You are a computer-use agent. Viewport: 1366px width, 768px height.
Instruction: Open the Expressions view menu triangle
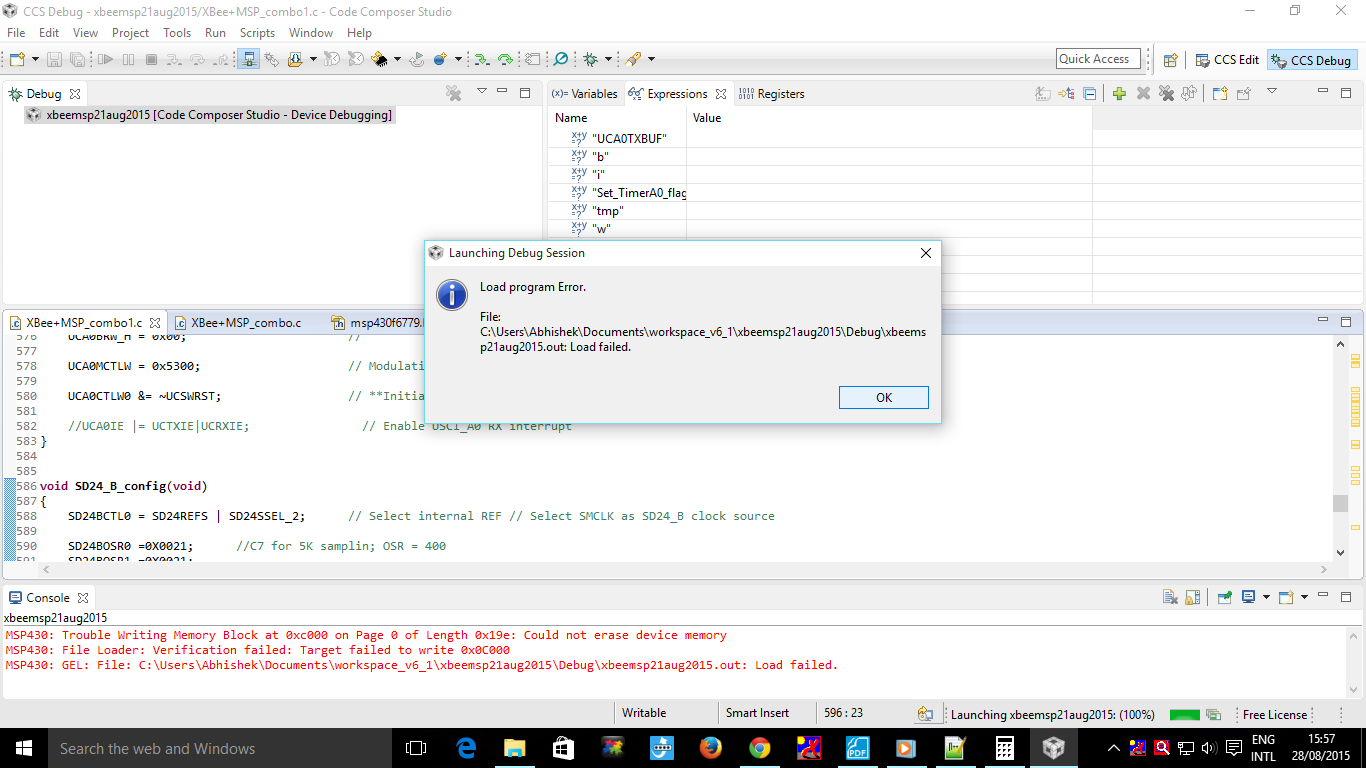(x=1272, y=92)
